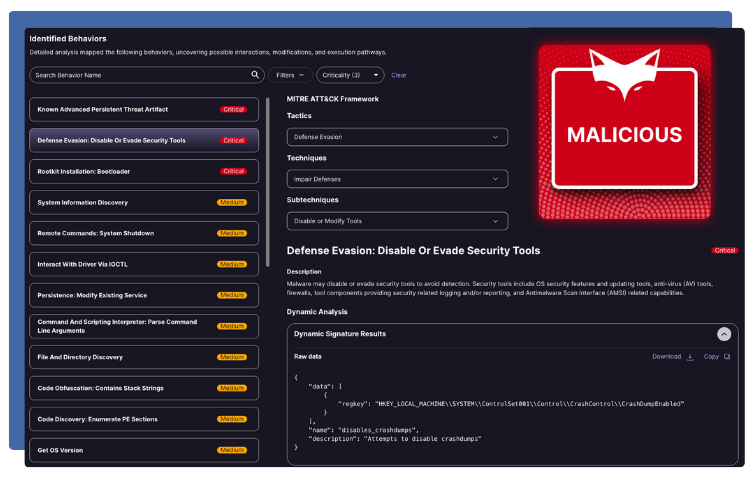The height and width of the screenshot is (500, 750).
Task: Click the regkey CrashDumpEnabled line in raw data
Action: click(510, 404)
